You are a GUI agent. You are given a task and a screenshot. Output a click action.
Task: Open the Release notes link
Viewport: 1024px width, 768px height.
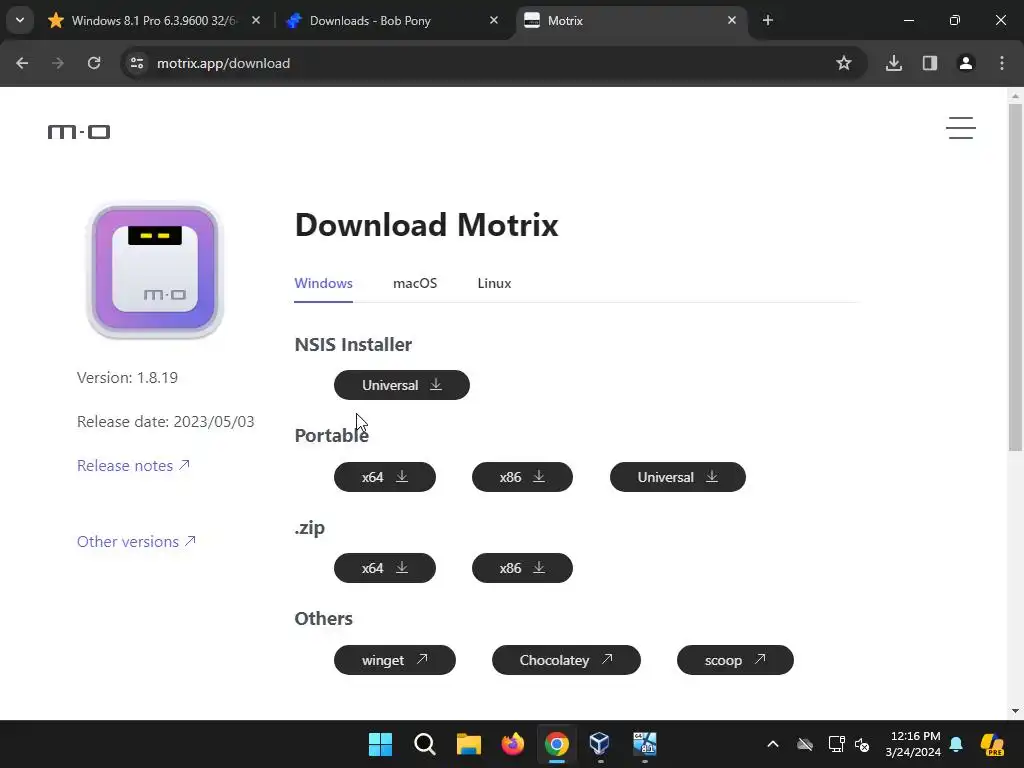133,466
